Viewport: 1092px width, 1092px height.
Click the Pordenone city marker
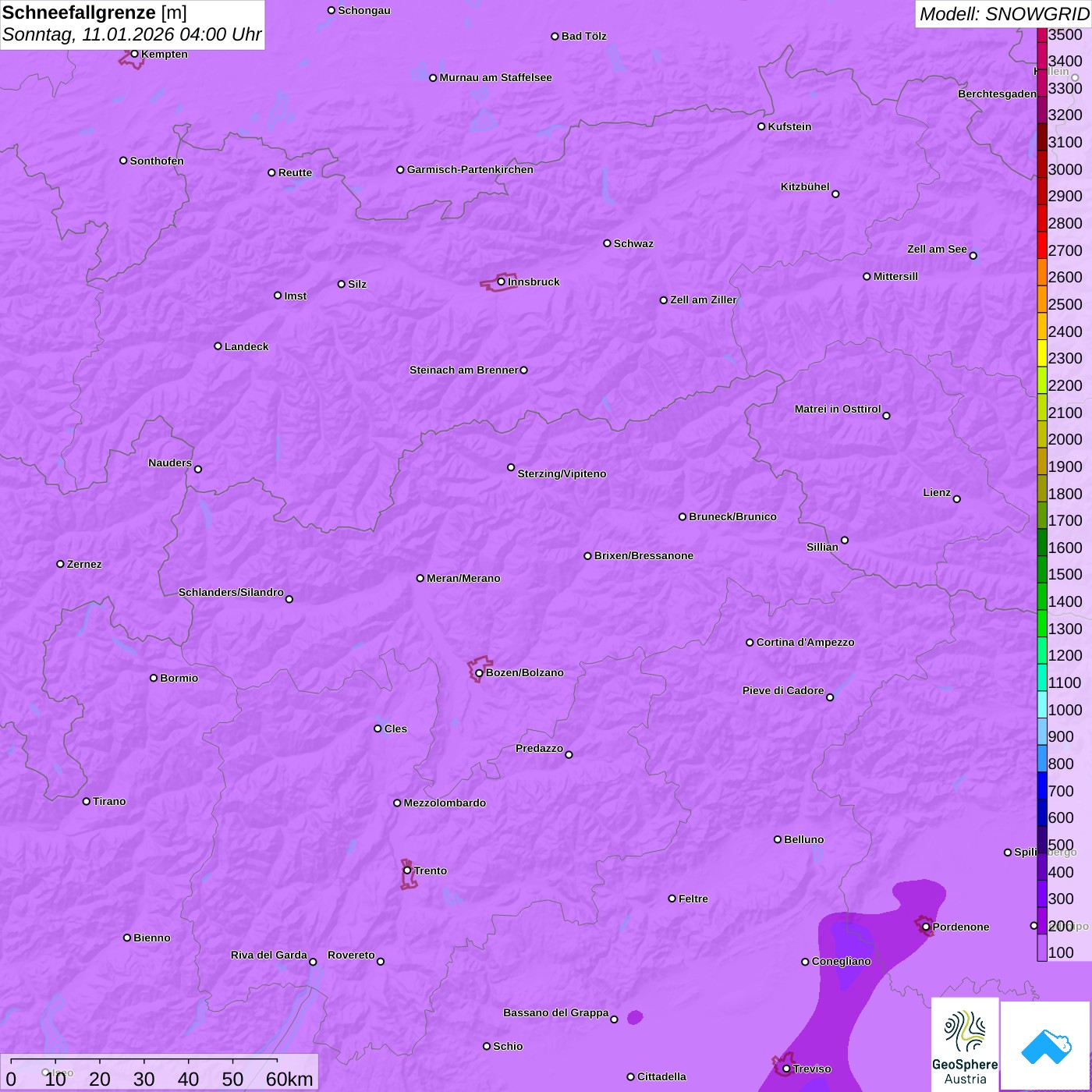pyautogui.click(x=927, y=927)
